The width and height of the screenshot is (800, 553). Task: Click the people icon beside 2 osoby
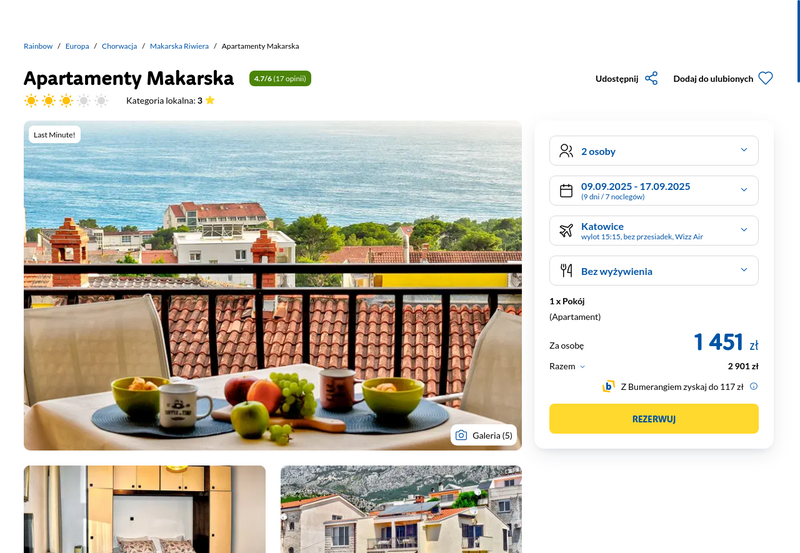566,151
